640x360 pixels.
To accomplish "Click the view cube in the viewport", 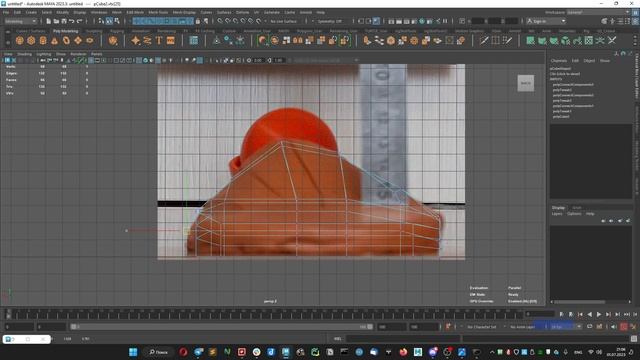I will click(526, 83).
